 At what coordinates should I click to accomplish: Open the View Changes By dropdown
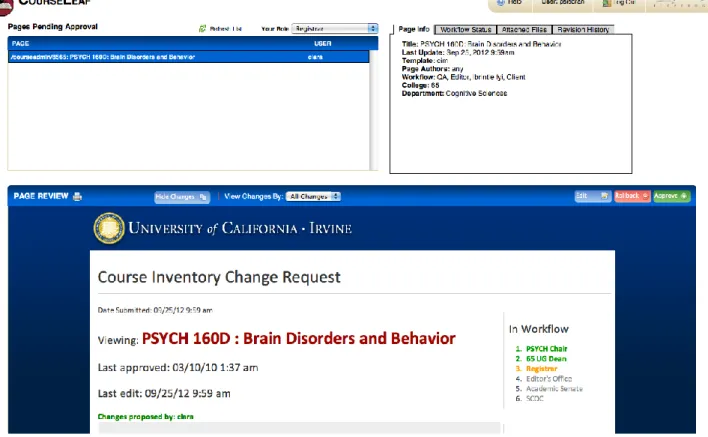(313, 196)
